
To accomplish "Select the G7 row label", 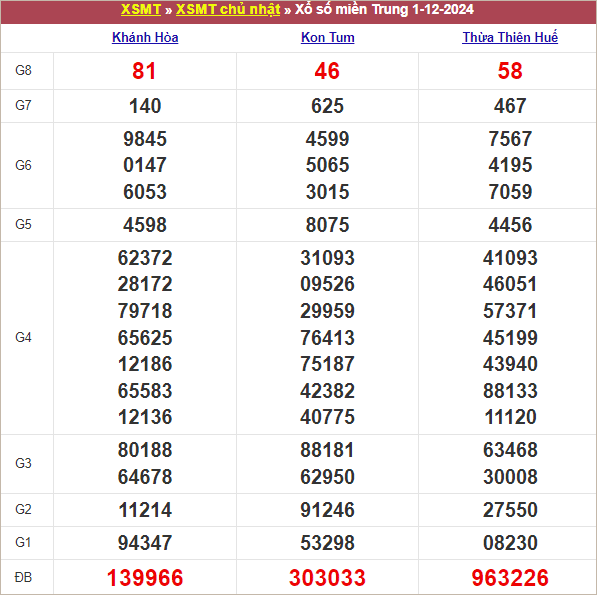I will click(23, 105).
